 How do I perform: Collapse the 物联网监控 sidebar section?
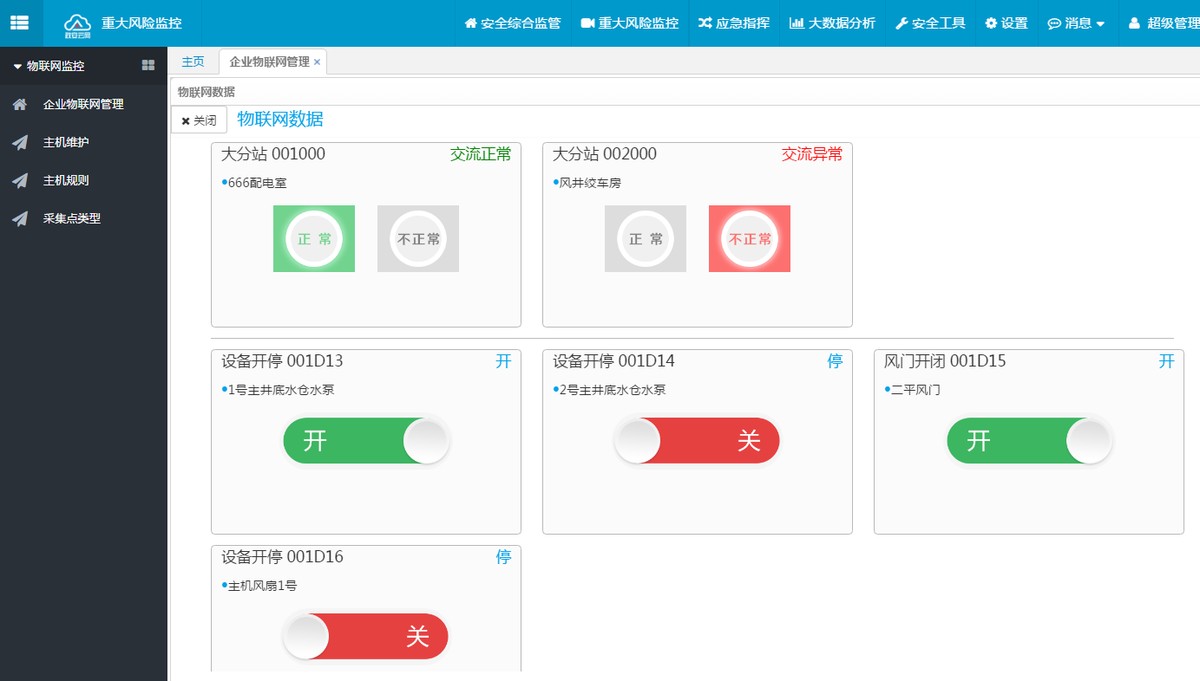48,66
